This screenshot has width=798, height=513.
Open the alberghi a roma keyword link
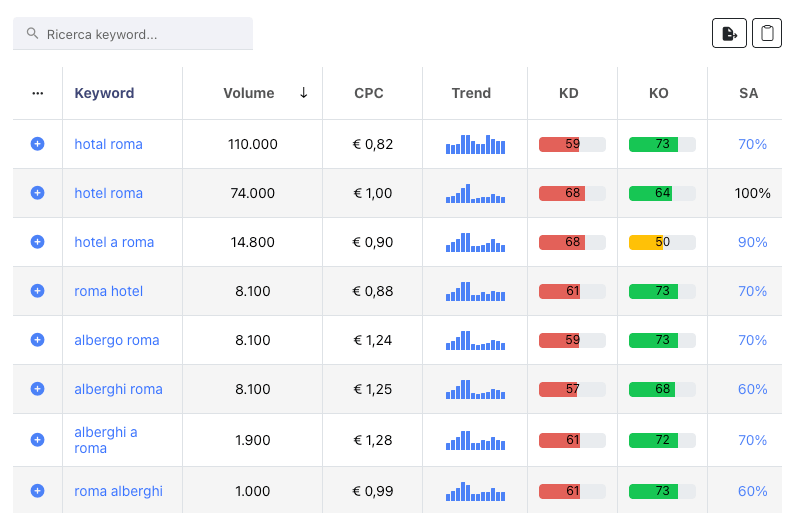106,440
